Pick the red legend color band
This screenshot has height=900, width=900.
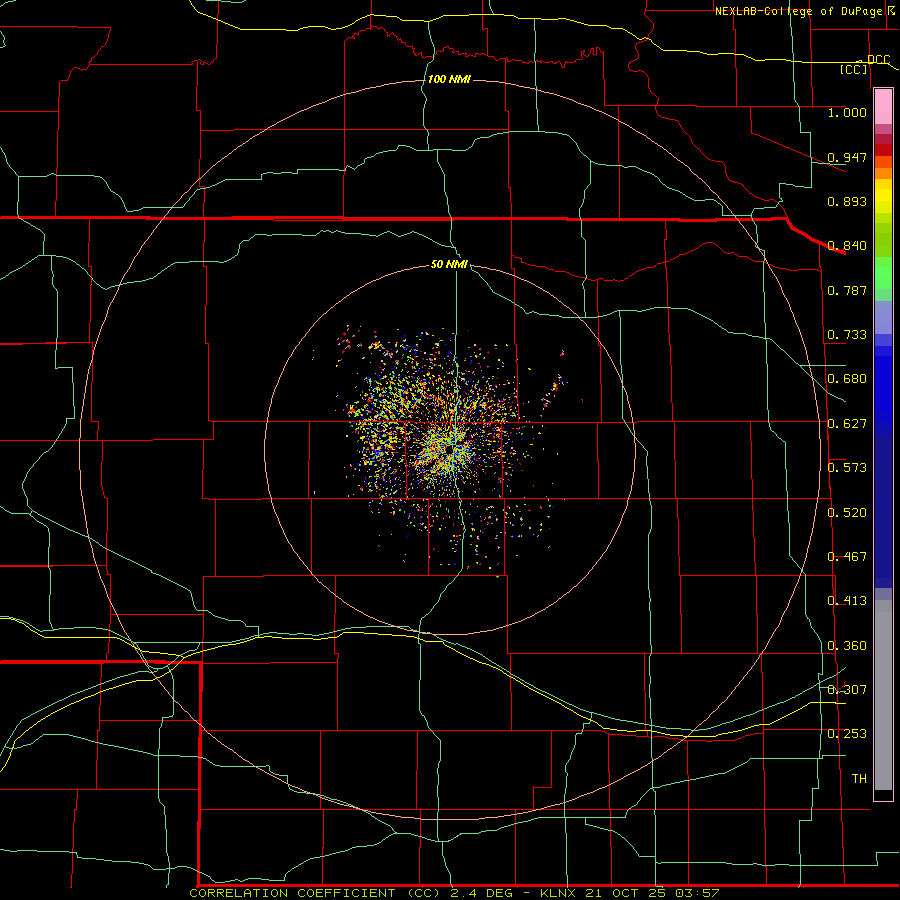(x=883, y=150)
